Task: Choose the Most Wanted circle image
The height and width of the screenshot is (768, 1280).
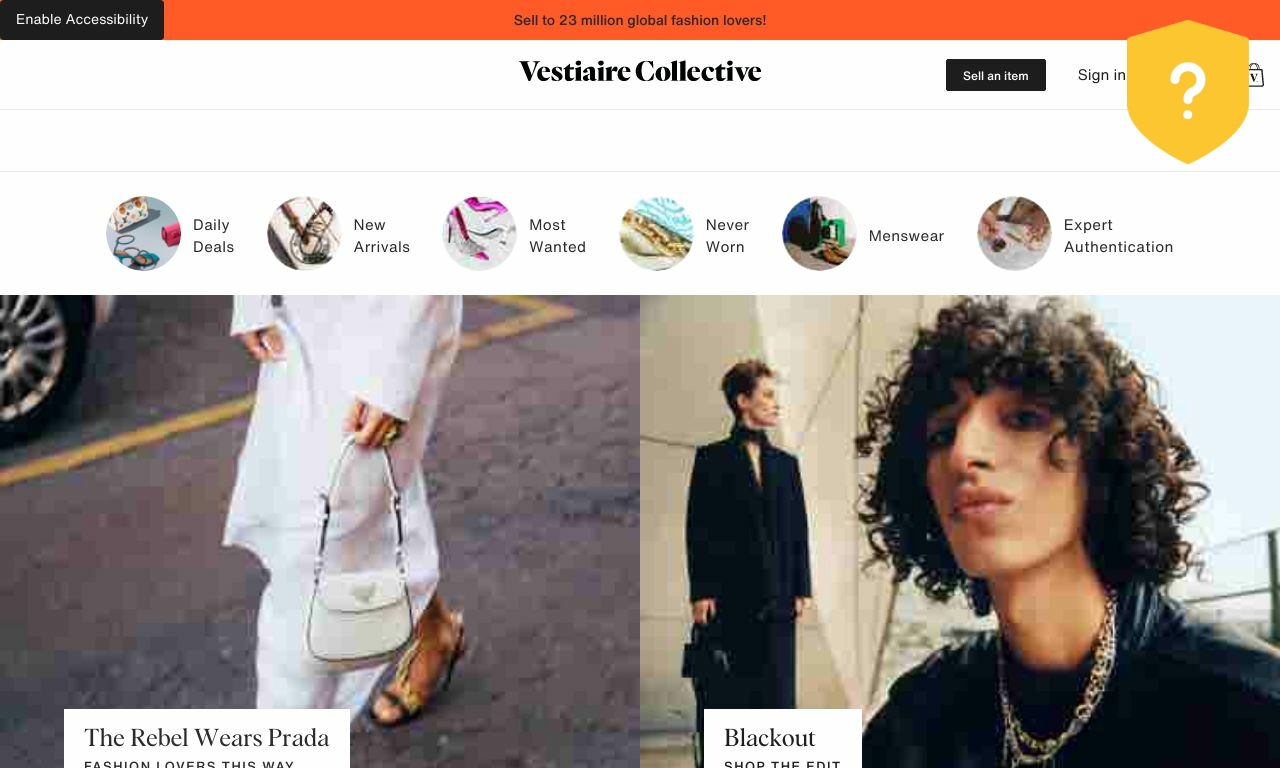Action: 480,233
